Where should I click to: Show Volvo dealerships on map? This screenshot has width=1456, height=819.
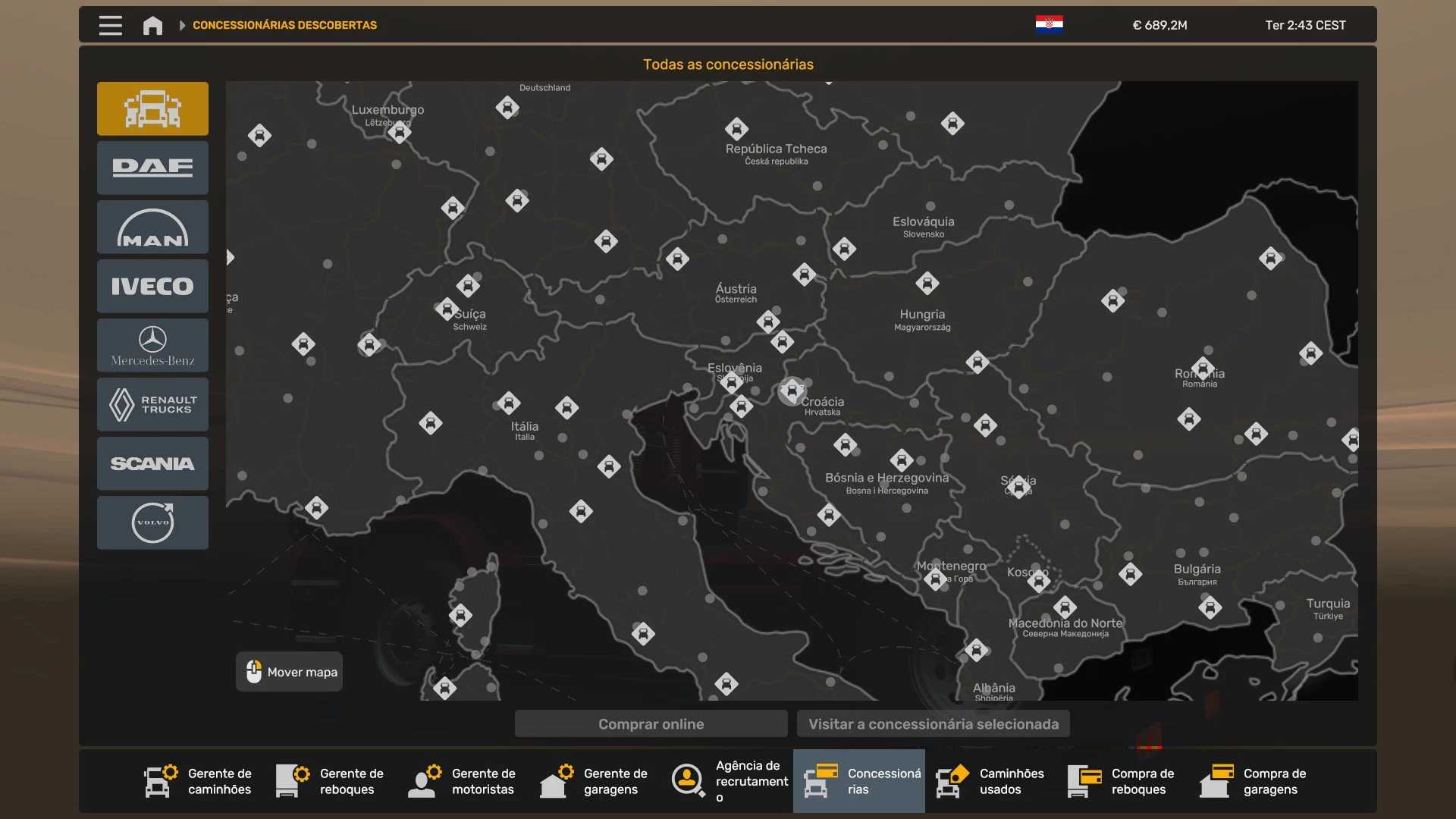point(152,522)
